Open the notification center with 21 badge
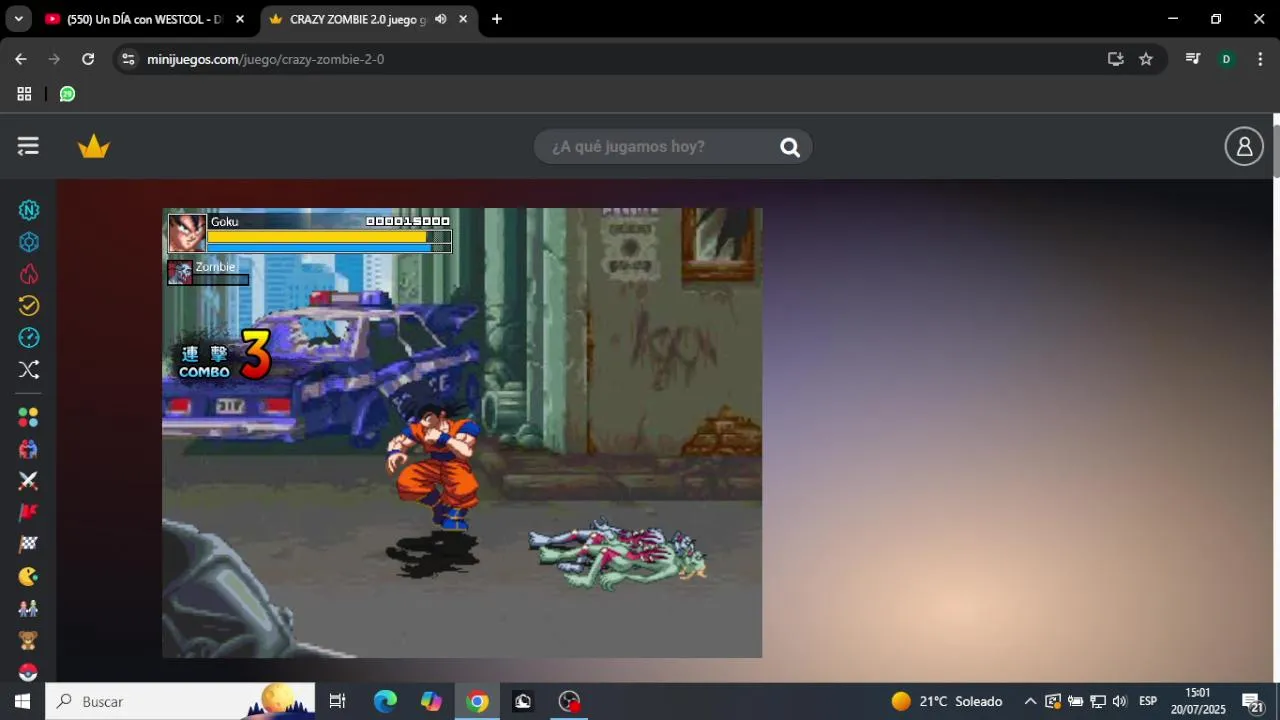Viewport: 1280px width, 720px height. pyautogui.click(x=1252, y=702)
